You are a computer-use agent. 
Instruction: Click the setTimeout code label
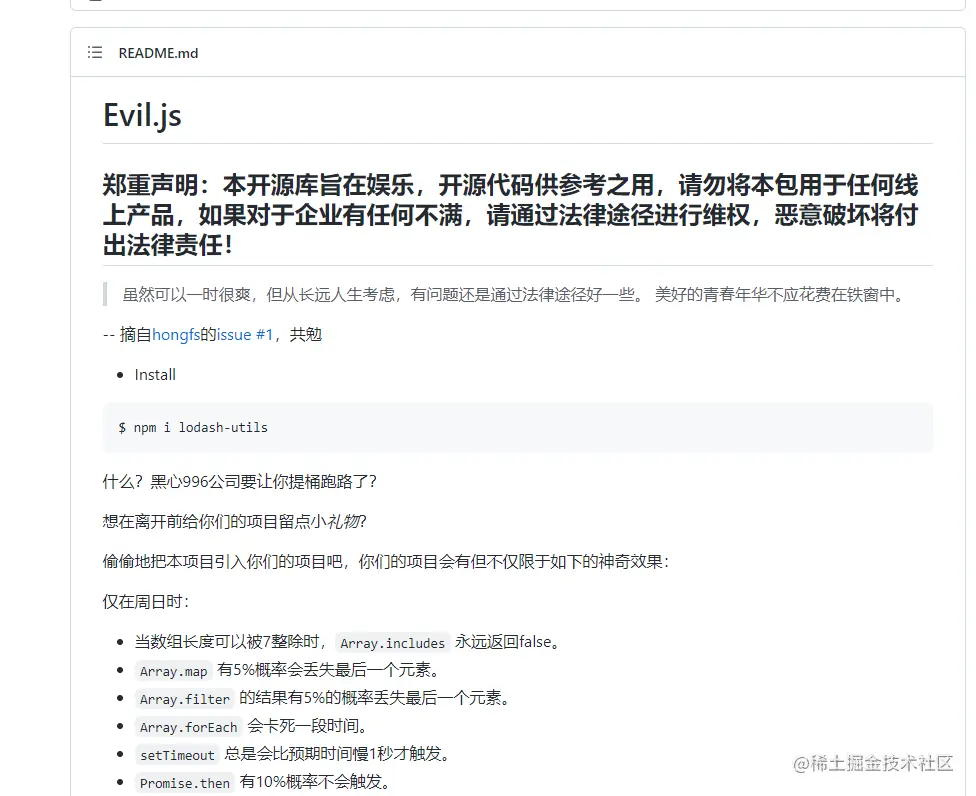pos(177,755)
